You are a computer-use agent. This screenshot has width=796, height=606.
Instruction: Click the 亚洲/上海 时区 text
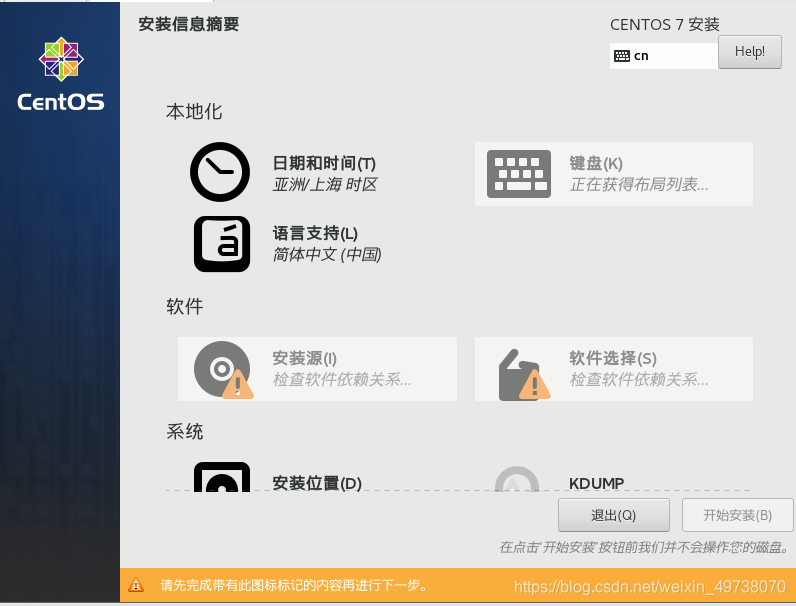325,184
